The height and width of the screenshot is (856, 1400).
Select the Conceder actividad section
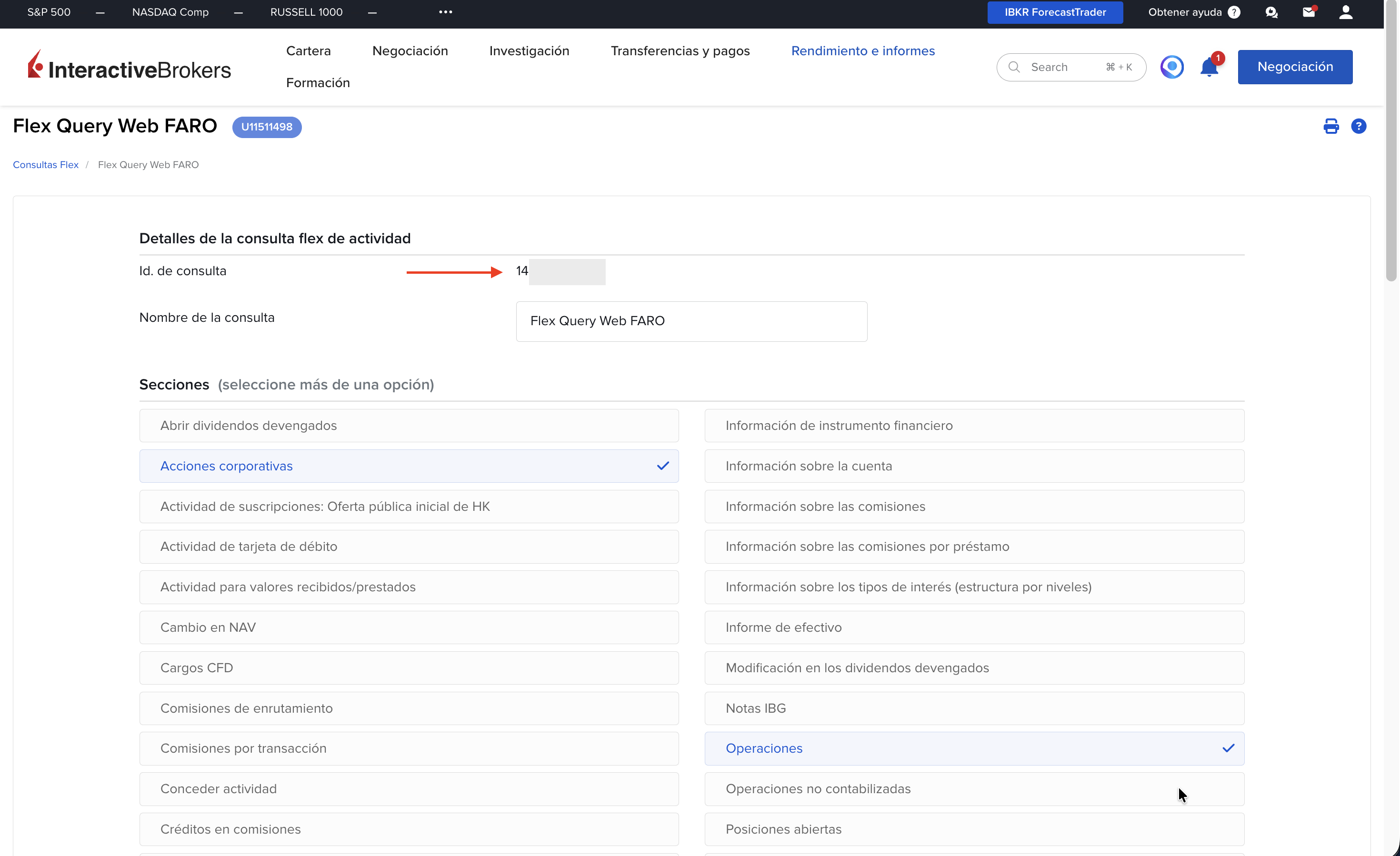pyautogui.click(x=409, y=789)
